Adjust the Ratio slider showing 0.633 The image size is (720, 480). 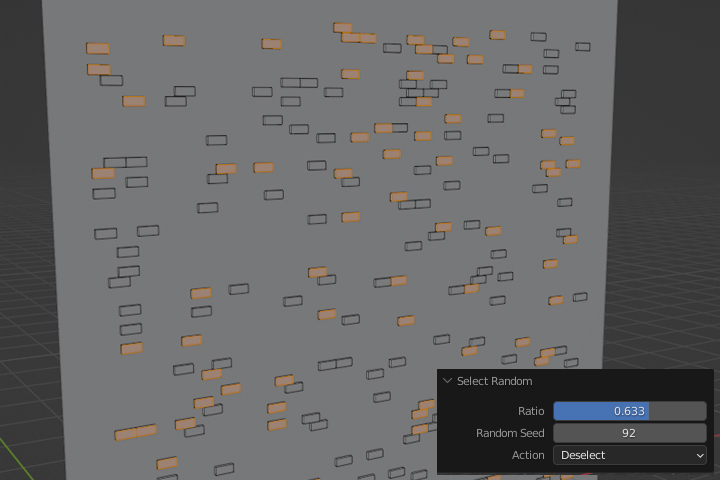point(630,411)
